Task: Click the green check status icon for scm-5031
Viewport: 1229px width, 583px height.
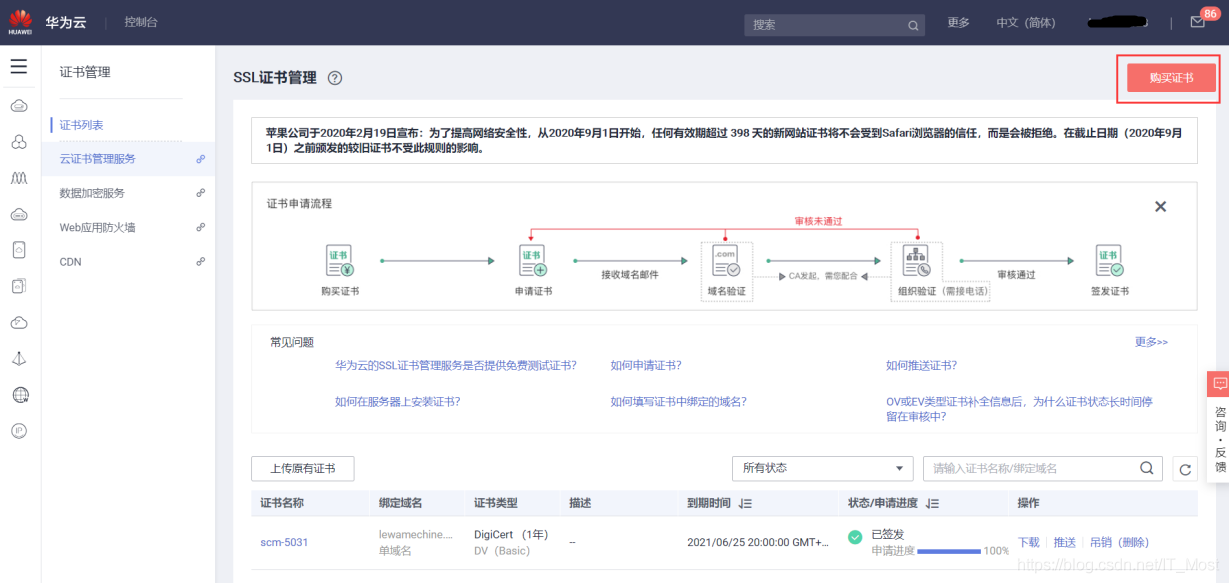Action: 855,537
